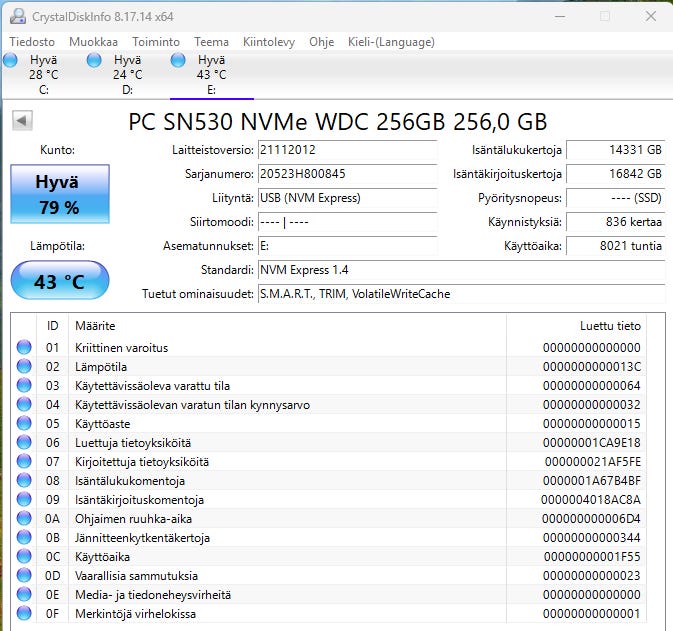Switch to the E: drive tab
The height and width of the screenshot is (631, 673).
(x=211, y=74)
